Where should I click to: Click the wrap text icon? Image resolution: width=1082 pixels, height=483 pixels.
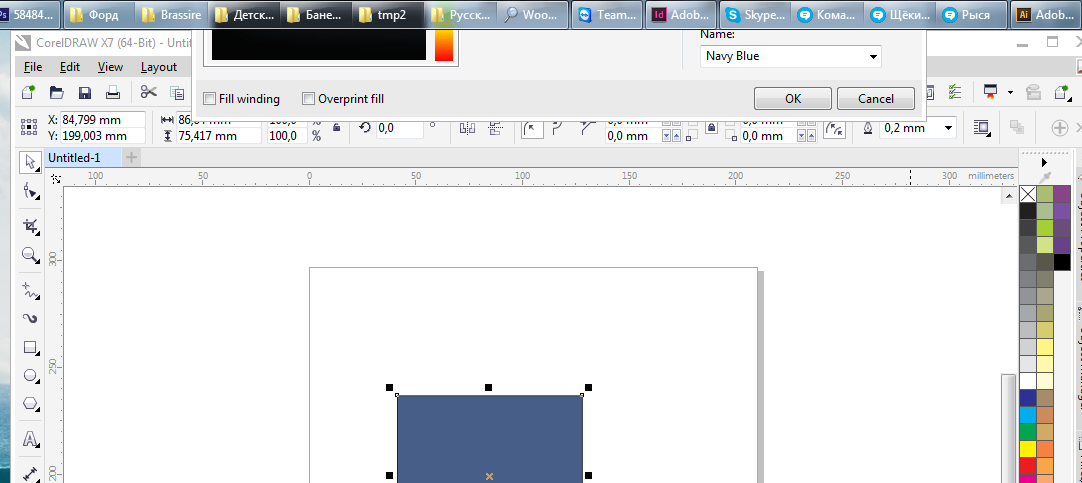click(982, 128)
